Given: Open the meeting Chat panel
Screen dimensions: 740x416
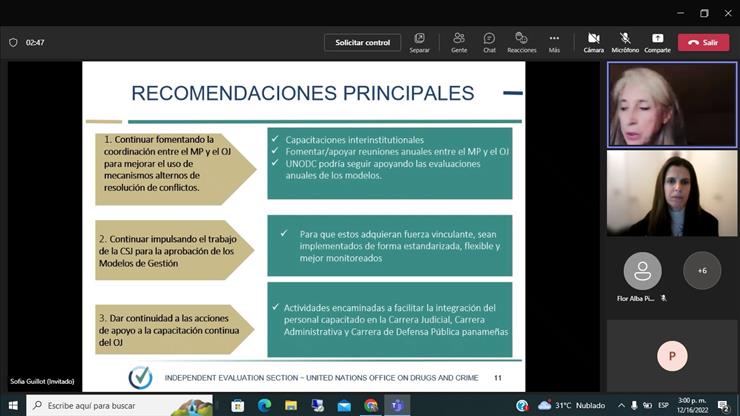Looking at the screenshot, I should (489, 42).
